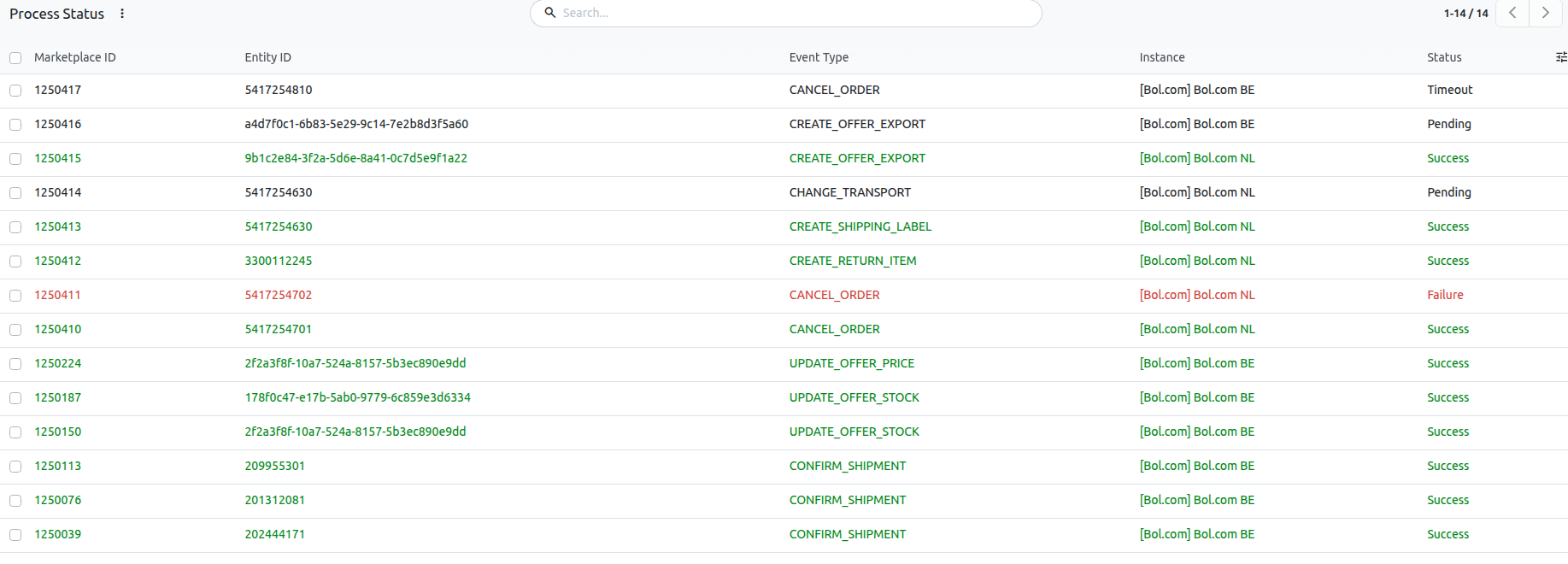
Task: Click Pending status in row 1250414
Action: point(1449,192)
